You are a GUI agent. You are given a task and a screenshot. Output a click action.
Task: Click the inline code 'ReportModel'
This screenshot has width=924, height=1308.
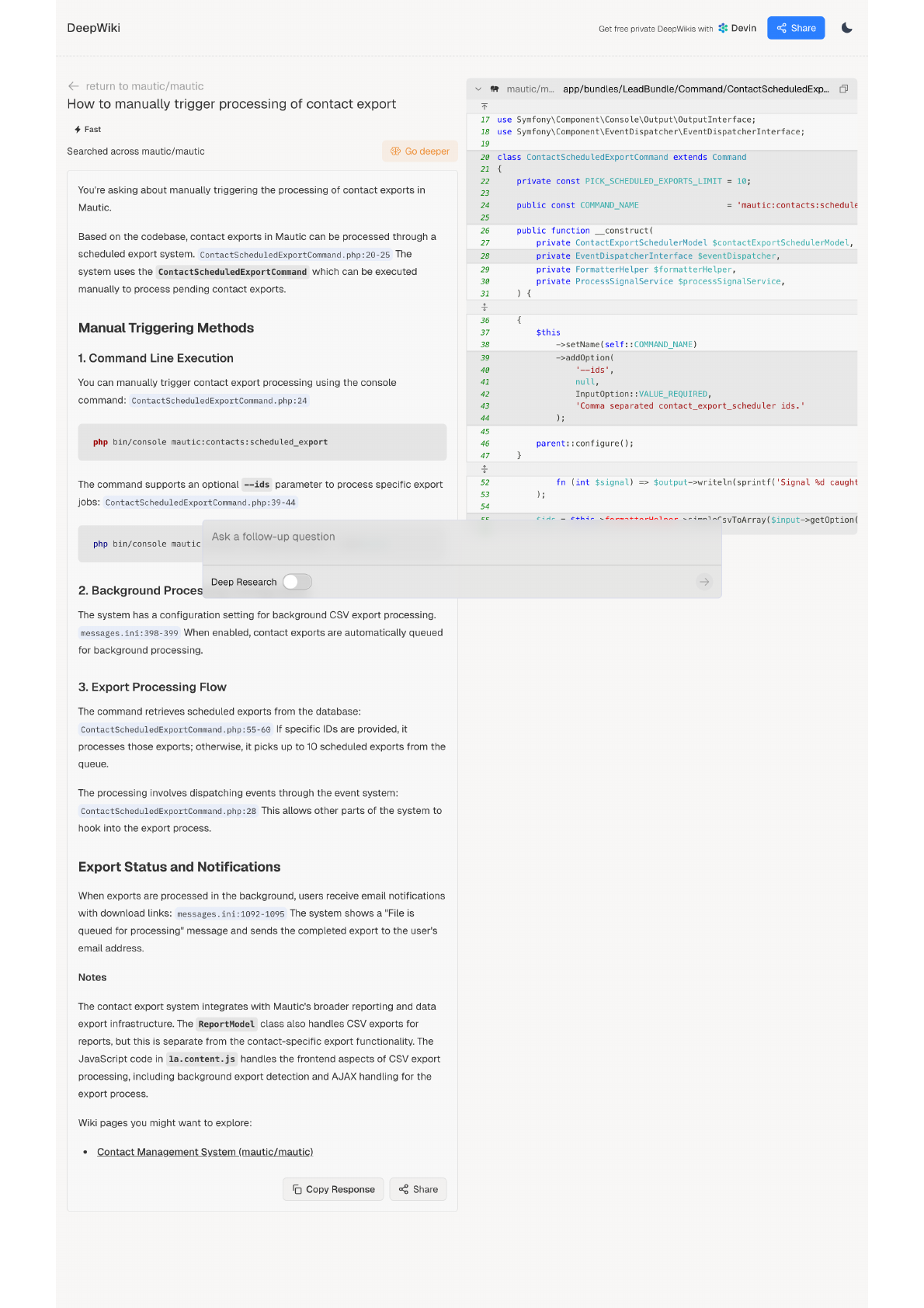226,1024
